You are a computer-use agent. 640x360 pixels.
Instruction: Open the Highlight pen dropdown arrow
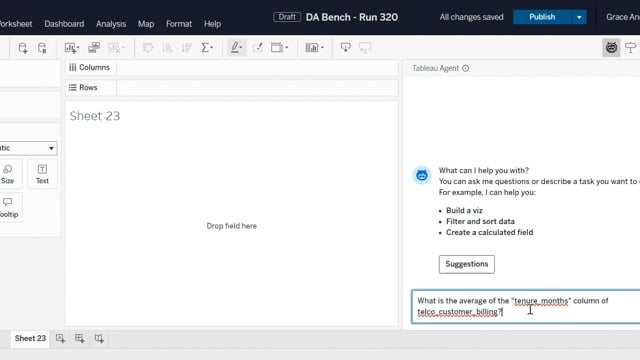pyautogui.click(x=241, y=47)
